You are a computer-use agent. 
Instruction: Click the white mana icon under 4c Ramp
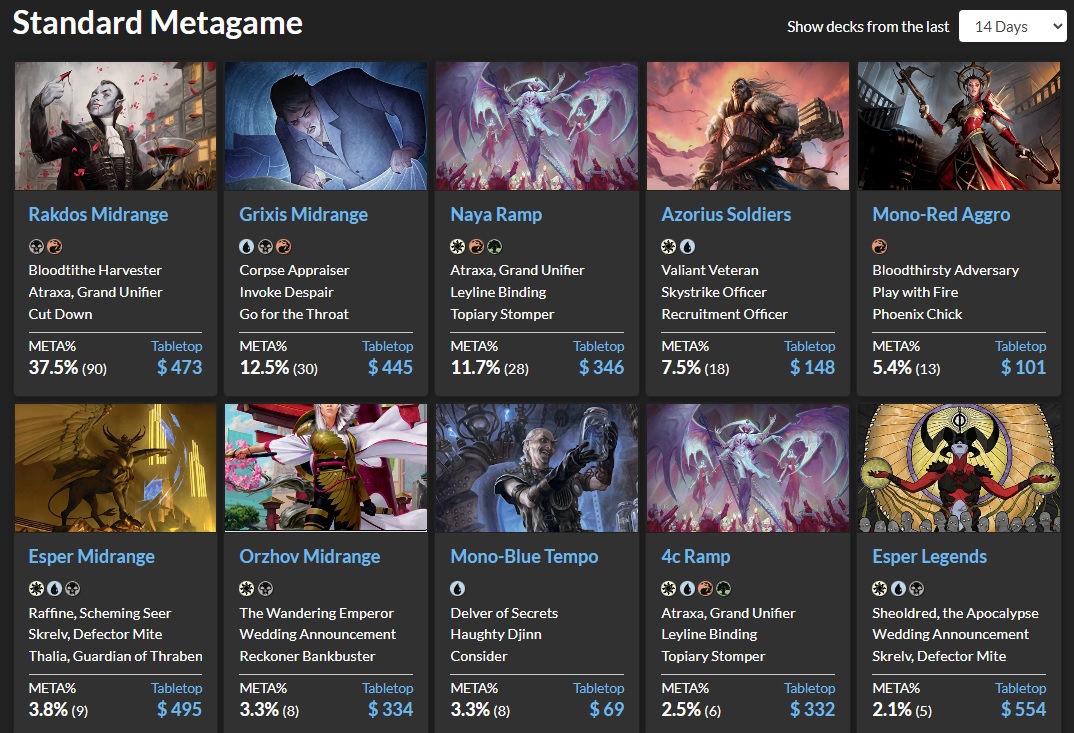pyautogui.click(x=669, y=588)
